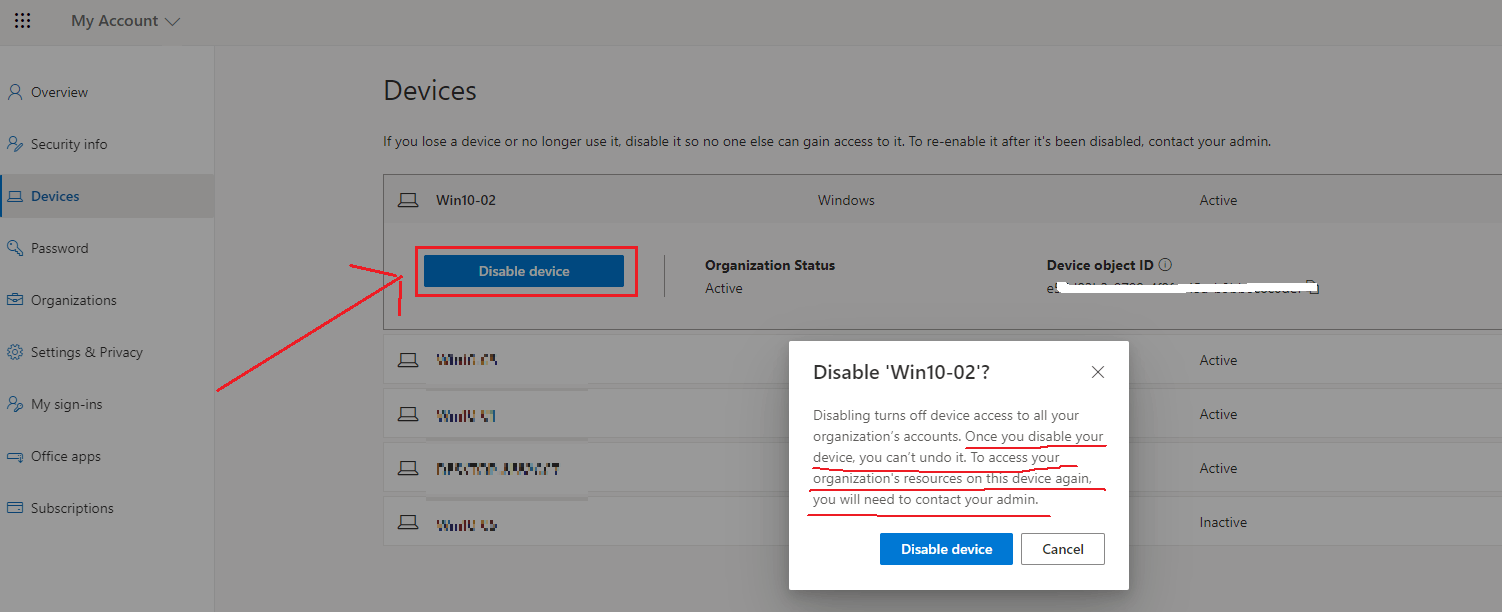Click the Subscriptions card icon
Image resolution: width=1502 pixels, height=612 pixels.
[15, 508]
